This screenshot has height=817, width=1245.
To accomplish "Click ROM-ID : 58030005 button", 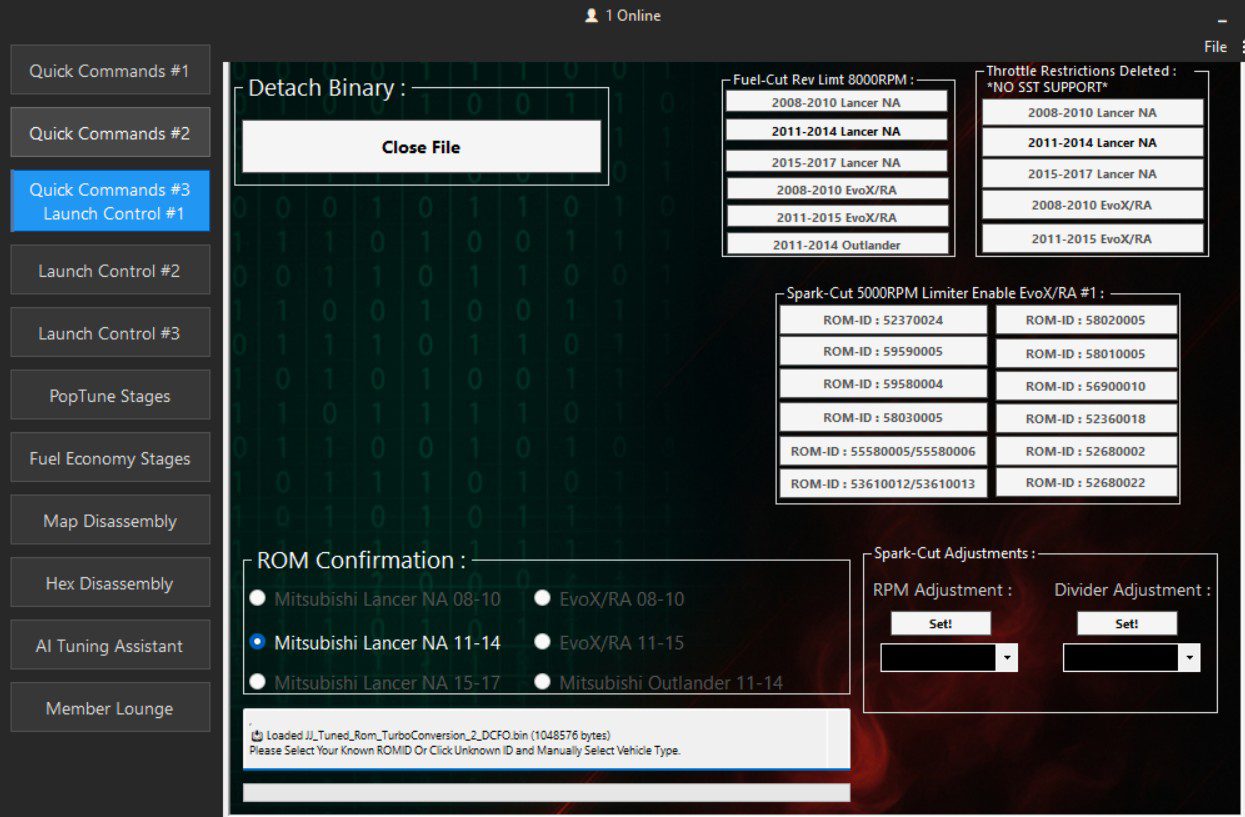I will pyautogui.click(x=883, y=417).
